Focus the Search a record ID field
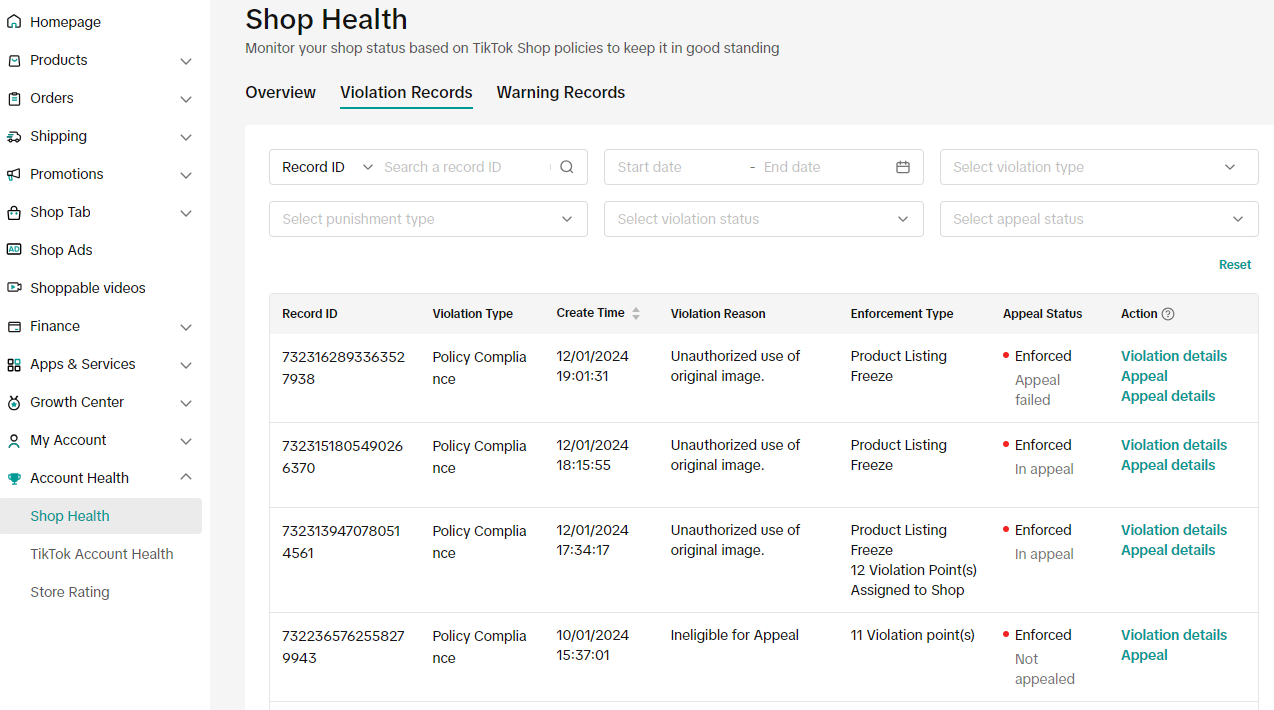 point(464,167)
